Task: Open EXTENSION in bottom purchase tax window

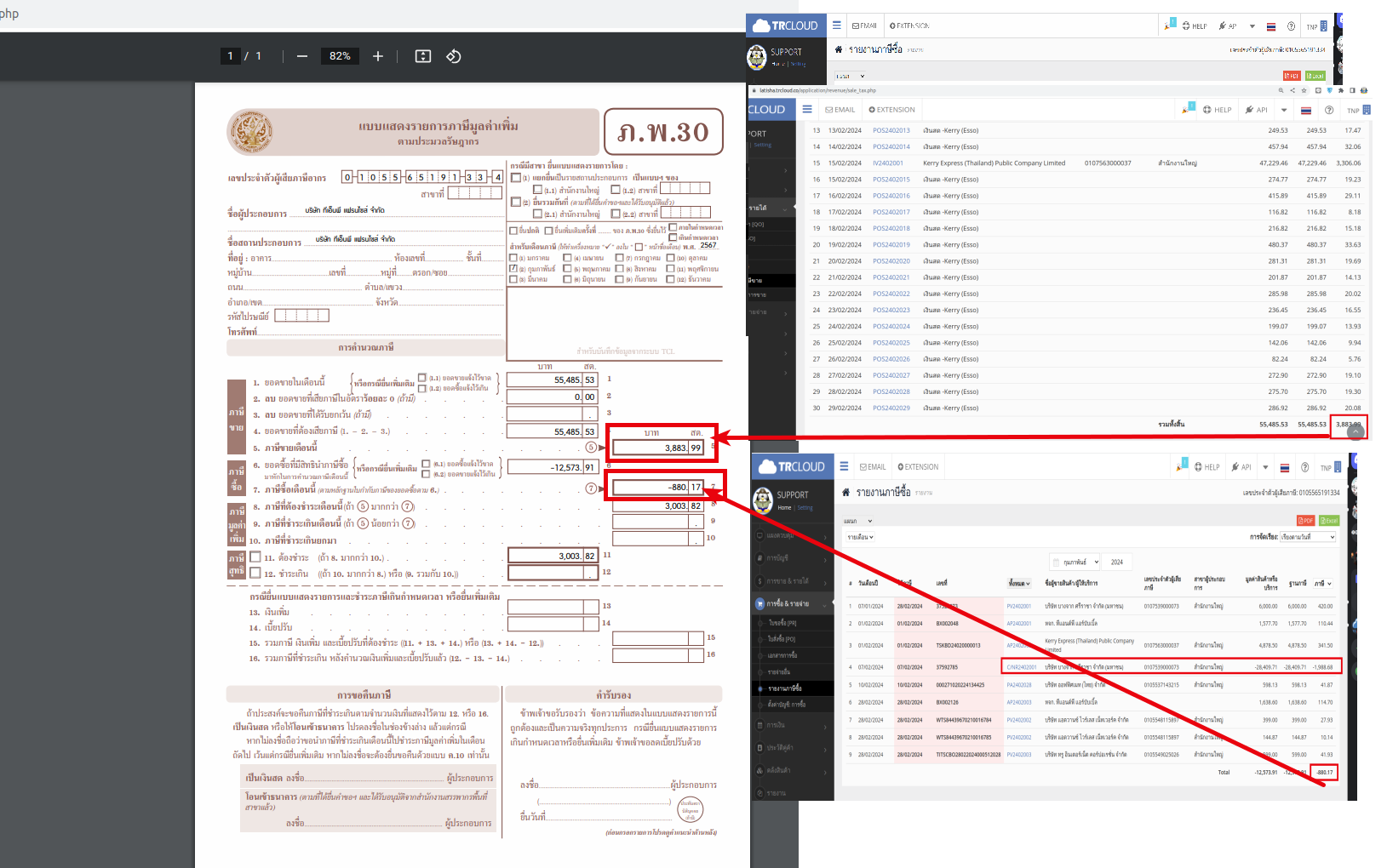Action: click(x=918, y=467)
